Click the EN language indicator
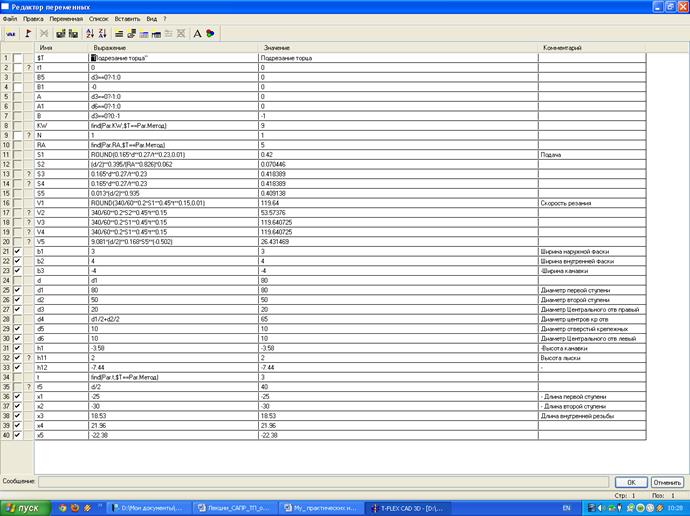690x516 pixels. click(566, 508)
